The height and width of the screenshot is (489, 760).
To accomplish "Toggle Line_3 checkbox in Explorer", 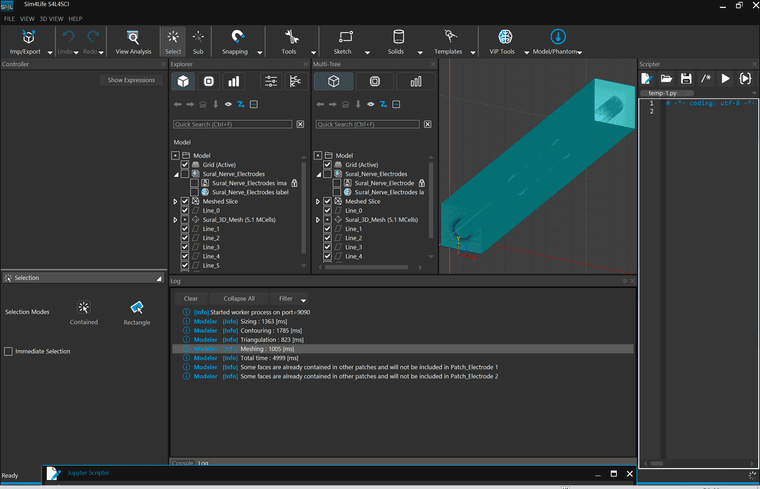I will point(185,247).
